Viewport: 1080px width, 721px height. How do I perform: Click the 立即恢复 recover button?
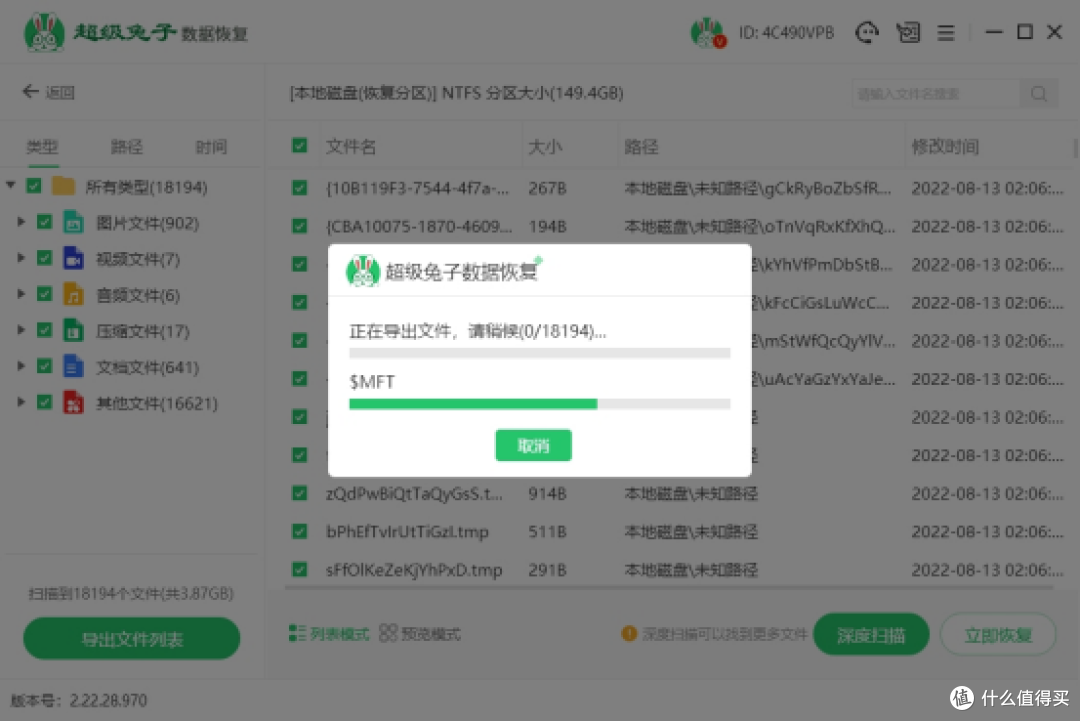(998, 635)
